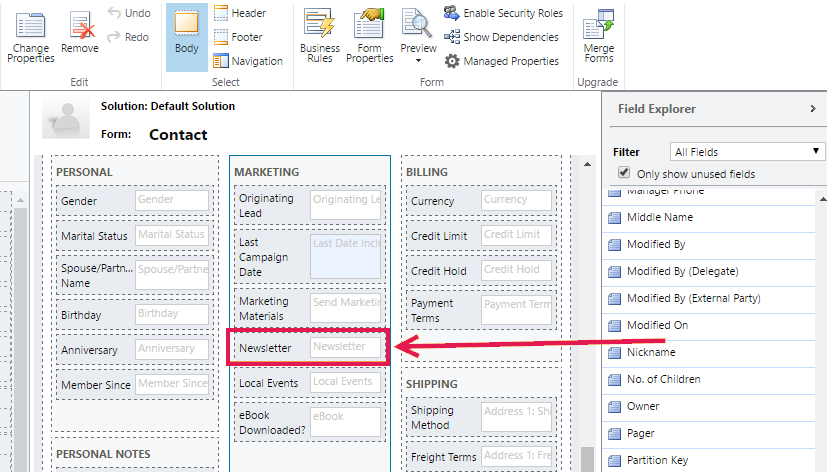Click the contact form avatar image
Viewport: 827px width, 472px height.
point(66,119)
